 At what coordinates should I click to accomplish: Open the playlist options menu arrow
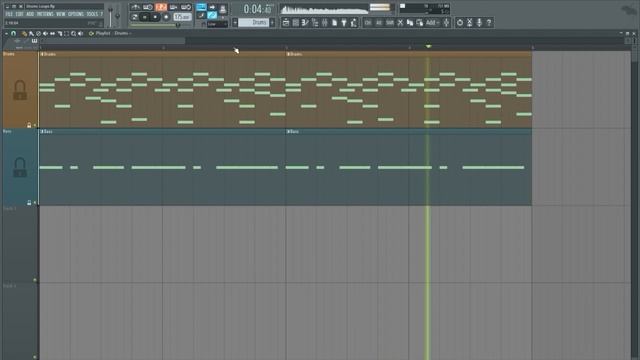7,33
